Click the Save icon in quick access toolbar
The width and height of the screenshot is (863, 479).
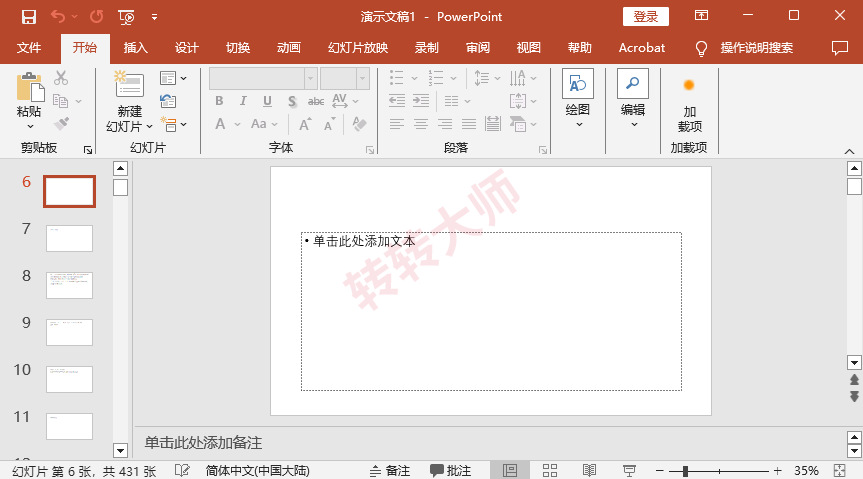[29, 17]
